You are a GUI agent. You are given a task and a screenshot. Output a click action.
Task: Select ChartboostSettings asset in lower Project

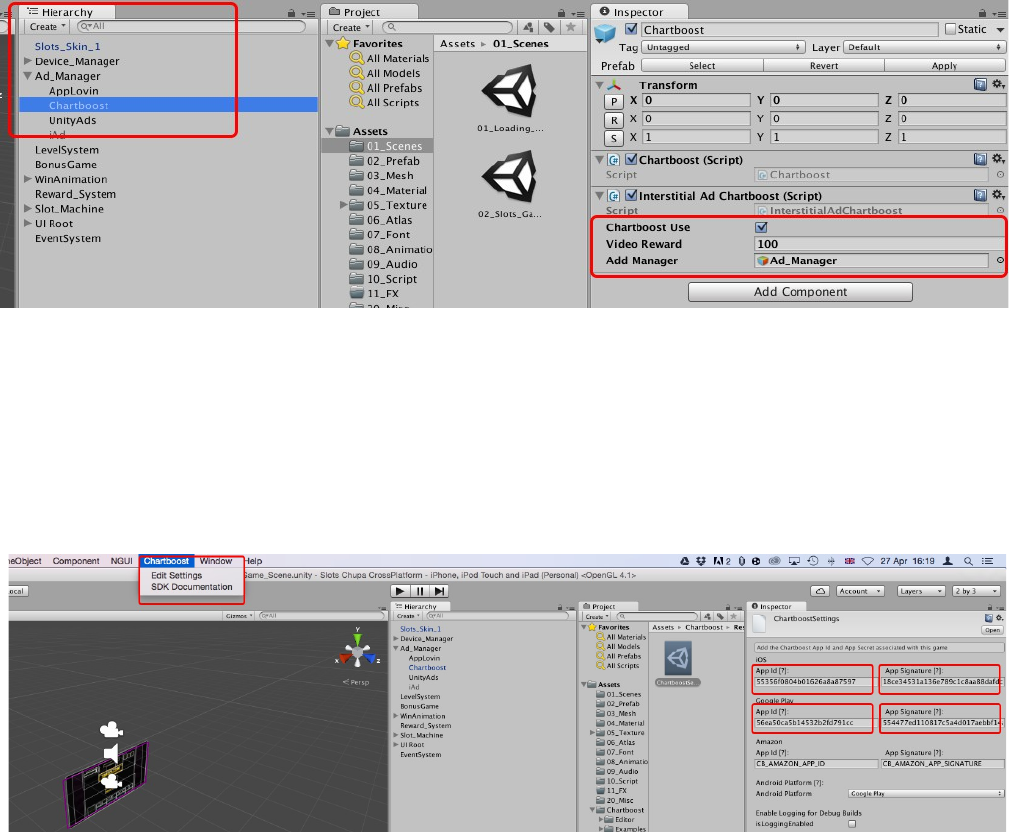[678, 663]
